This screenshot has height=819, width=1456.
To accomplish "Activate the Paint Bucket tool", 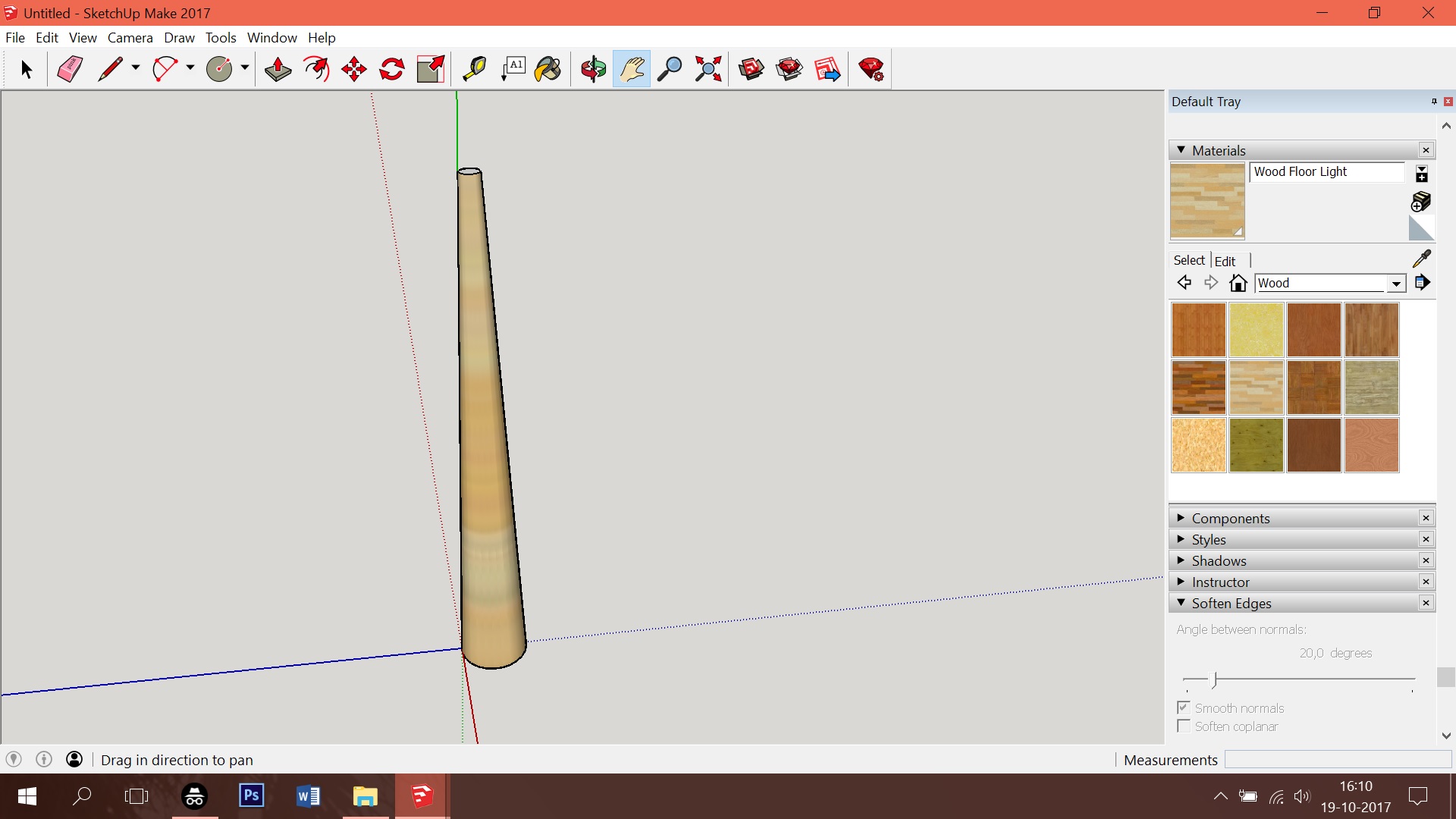I will pyautogui.click(x=548, y=69).
